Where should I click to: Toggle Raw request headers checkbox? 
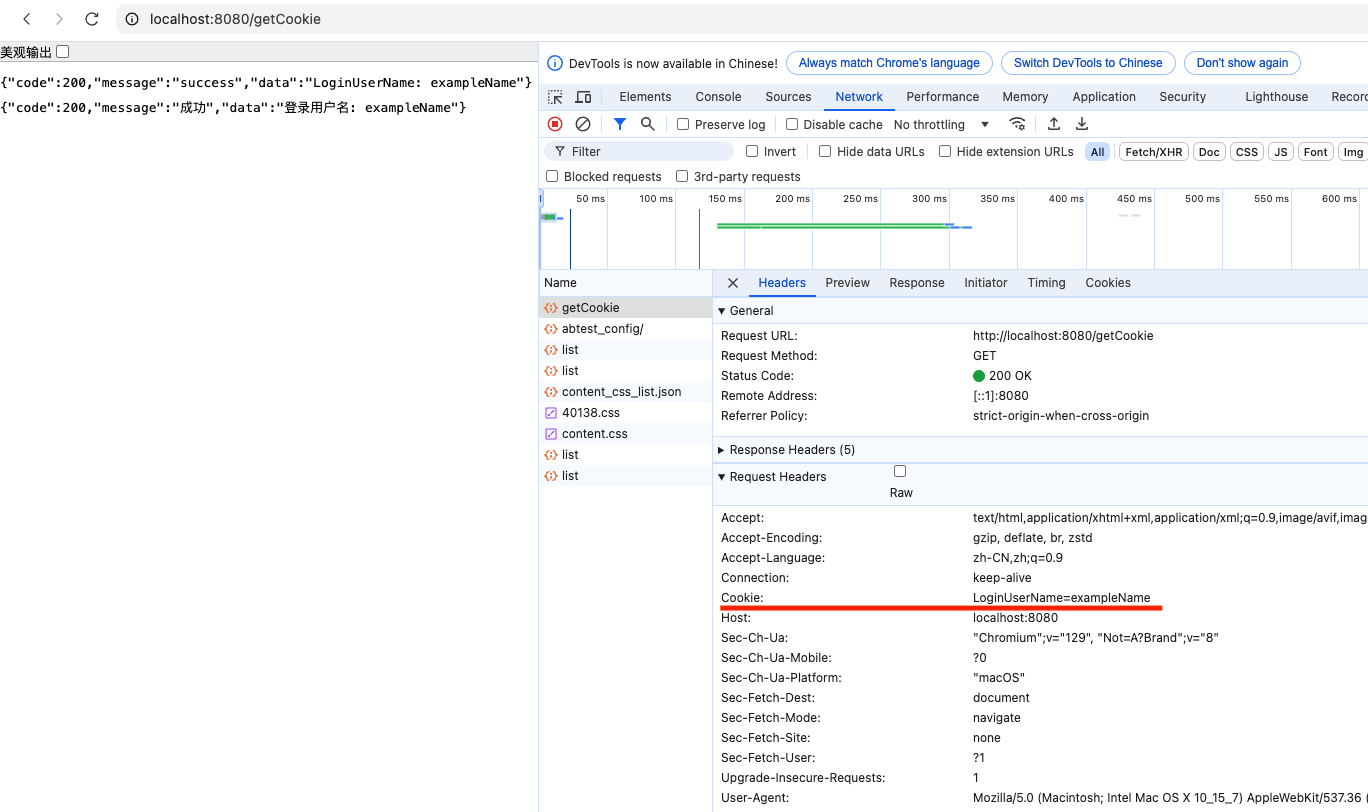900,471
